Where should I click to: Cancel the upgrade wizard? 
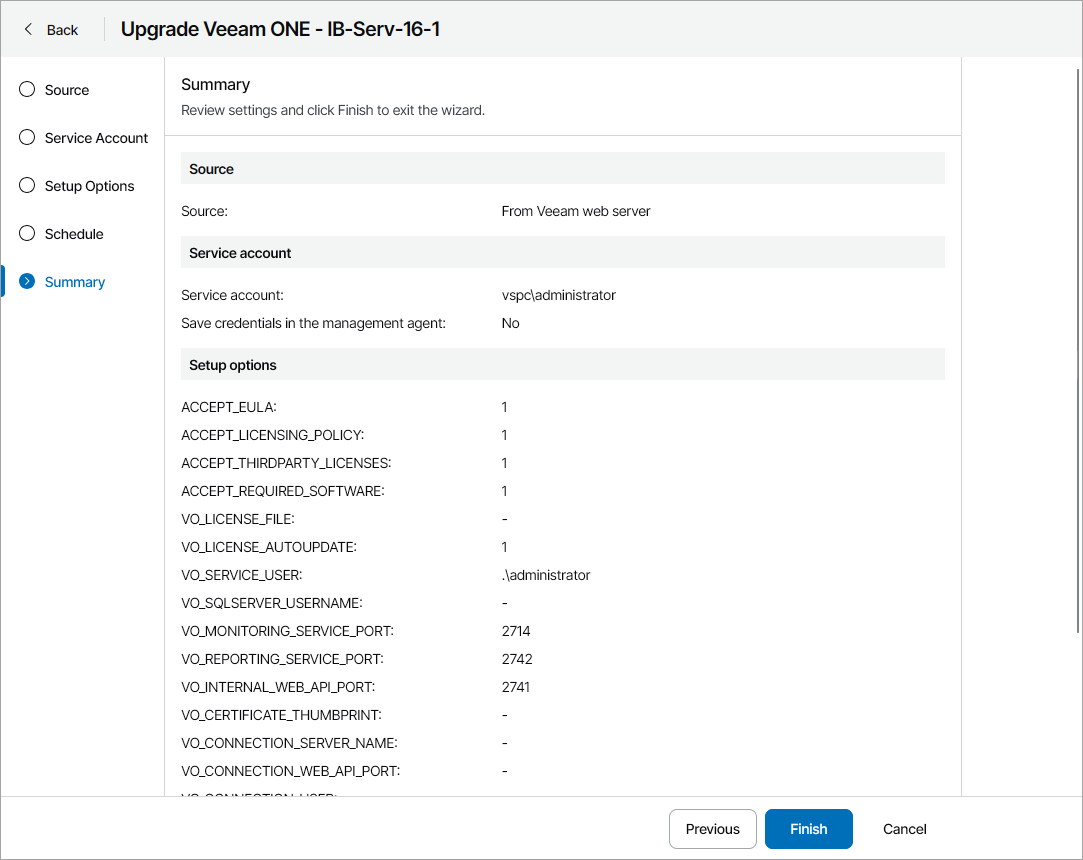click(x=904, y=829)
